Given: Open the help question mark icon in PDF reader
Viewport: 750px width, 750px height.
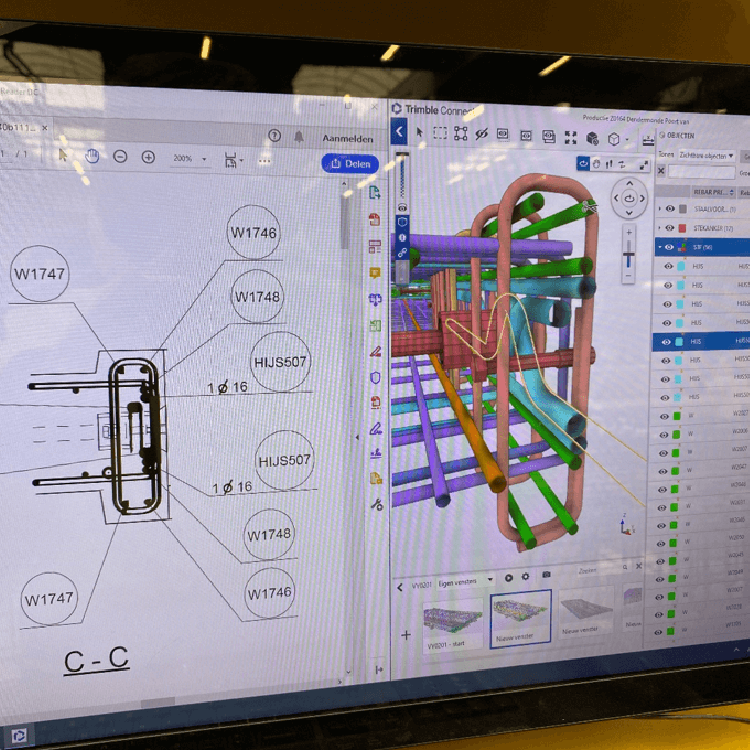Looking at the screenshot, I should pyautogui.click(x=275, y=135).
